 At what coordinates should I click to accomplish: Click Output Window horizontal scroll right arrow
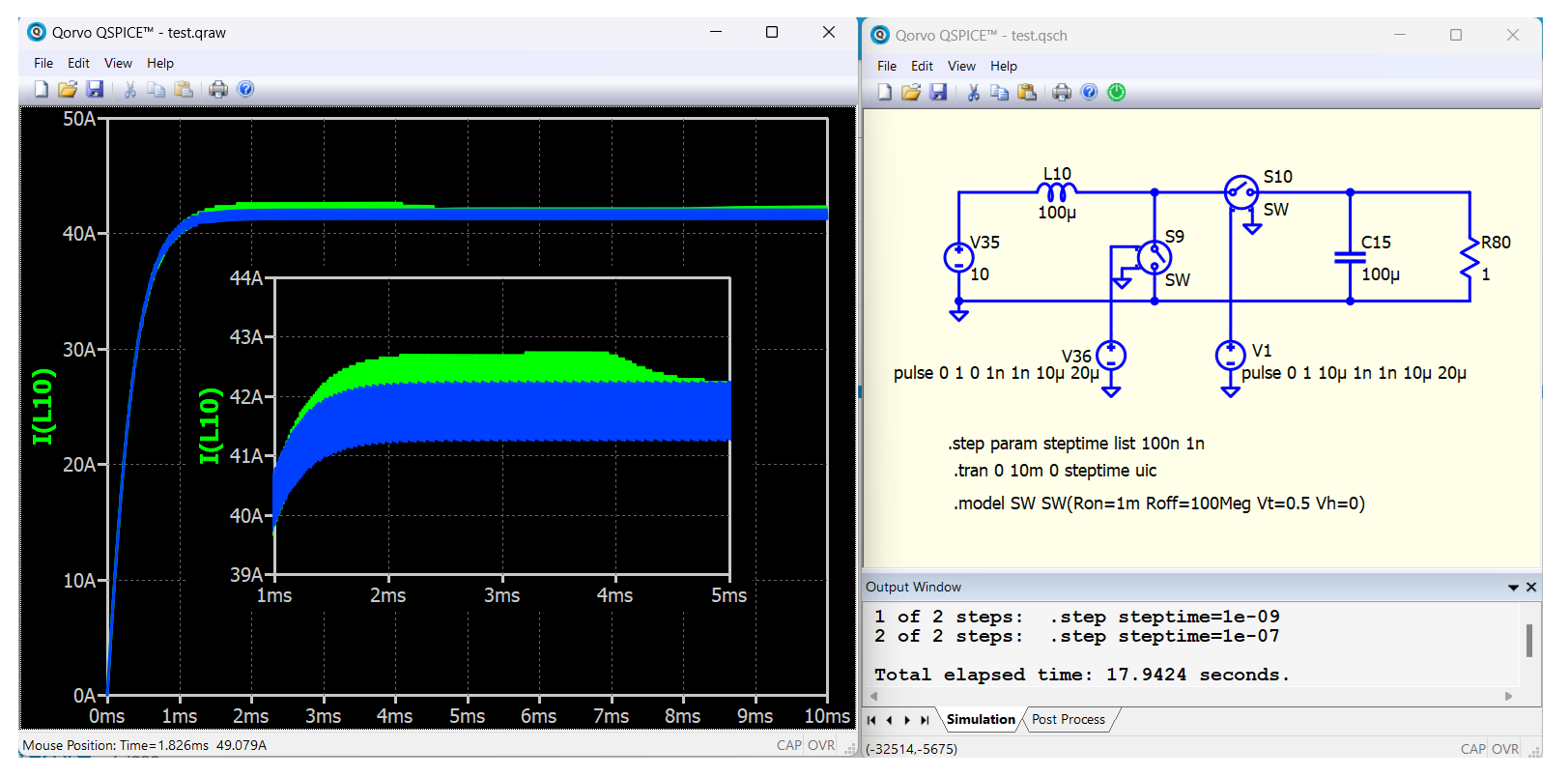[x=1509, y=696]
